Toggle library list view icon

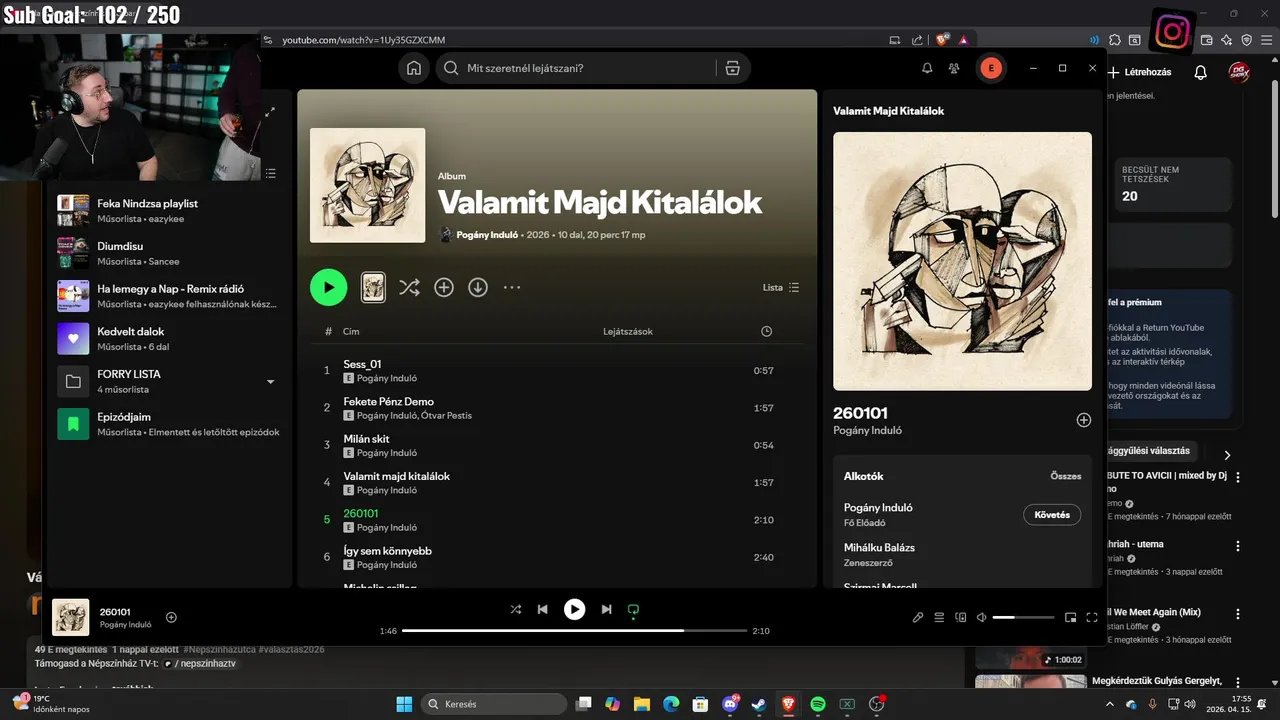click(x=271, y=173)
